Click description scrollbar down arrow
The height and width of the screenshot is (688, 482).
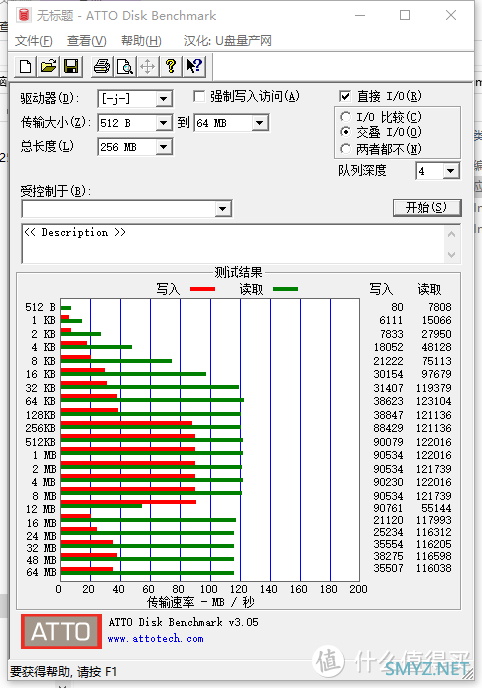pyautogui.click(x=451, y=254)
